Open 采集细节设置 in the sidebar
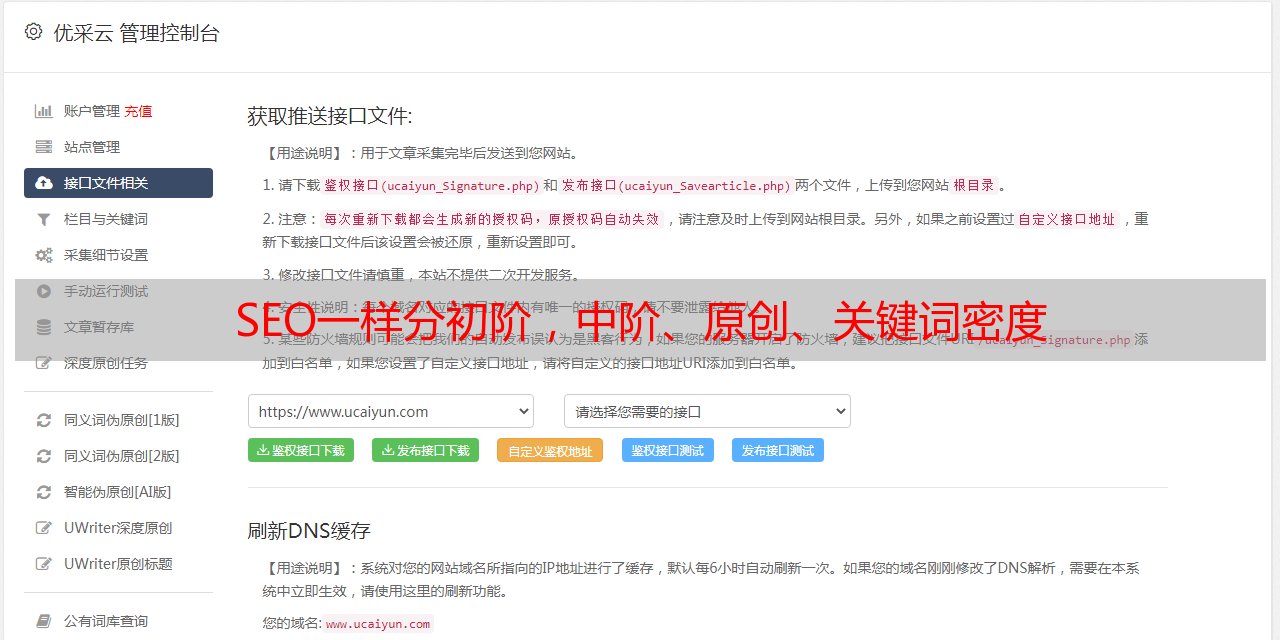1280x640 pixels. point(106,255)
